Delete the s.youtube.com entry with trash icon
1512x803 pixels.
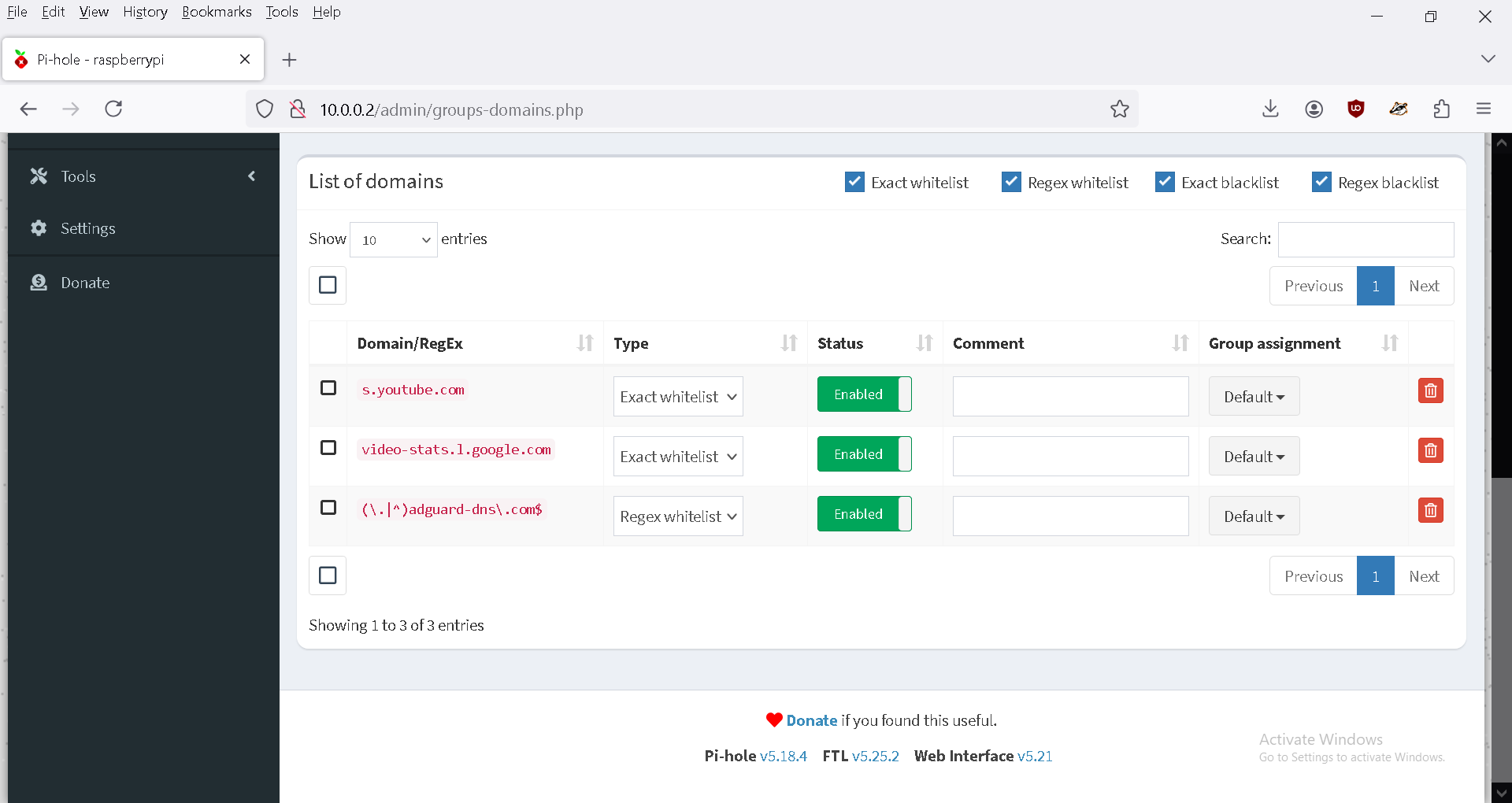(x=1429, y=390)
